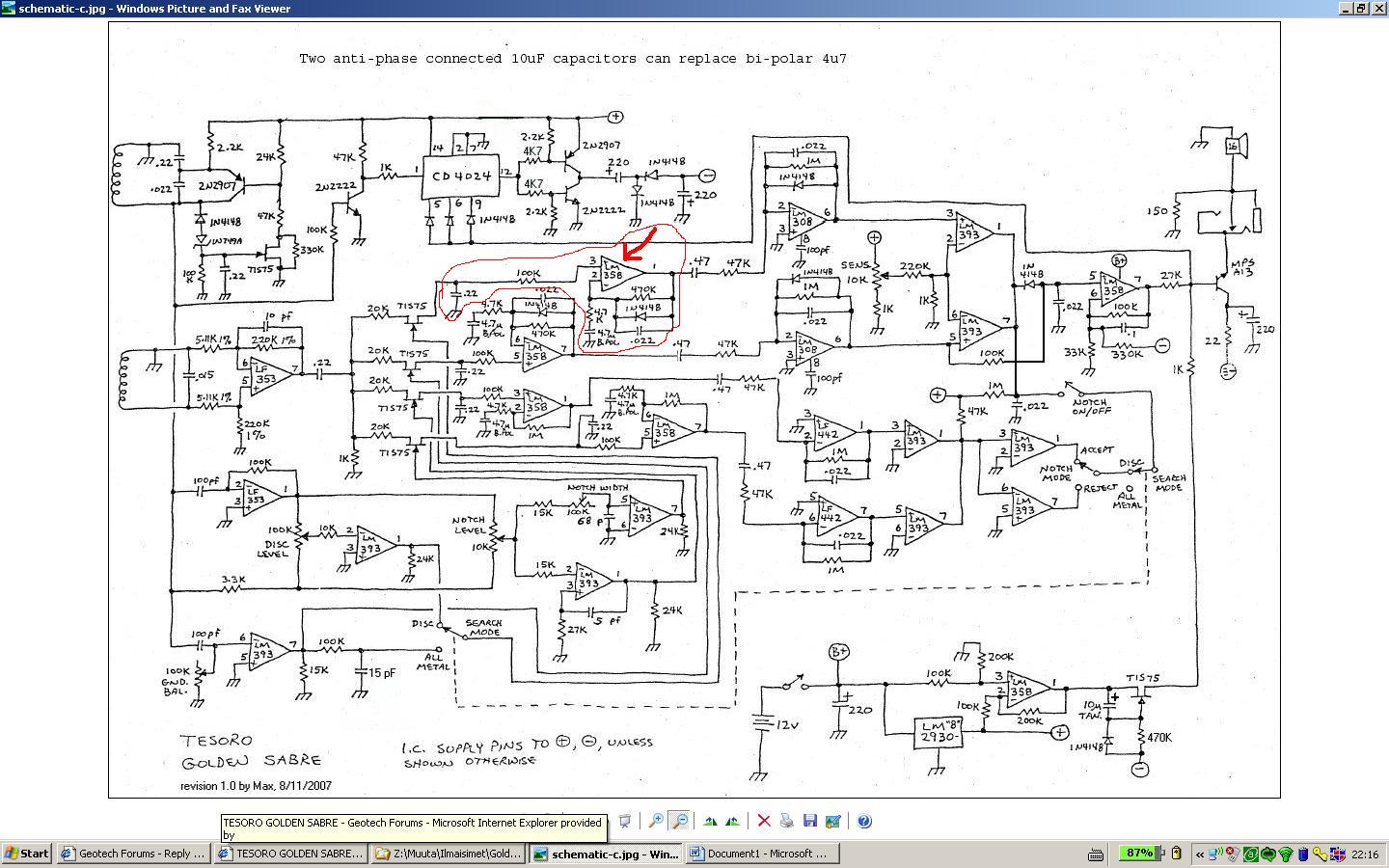Open the Start menu

pos(27,854)
